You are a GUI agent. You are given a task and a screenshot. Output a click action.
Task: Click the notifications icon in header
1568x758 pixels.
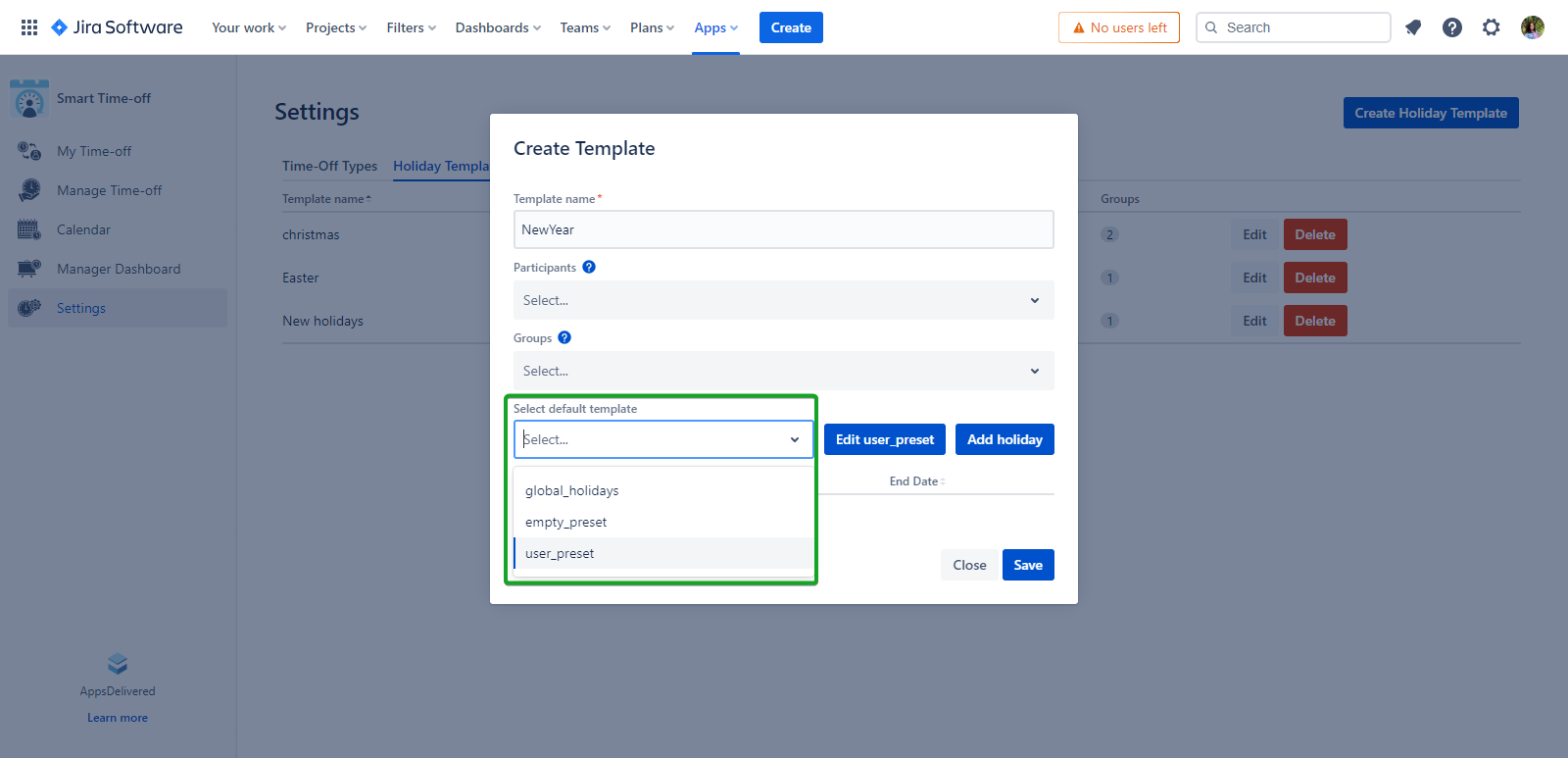click(1412, 27)
